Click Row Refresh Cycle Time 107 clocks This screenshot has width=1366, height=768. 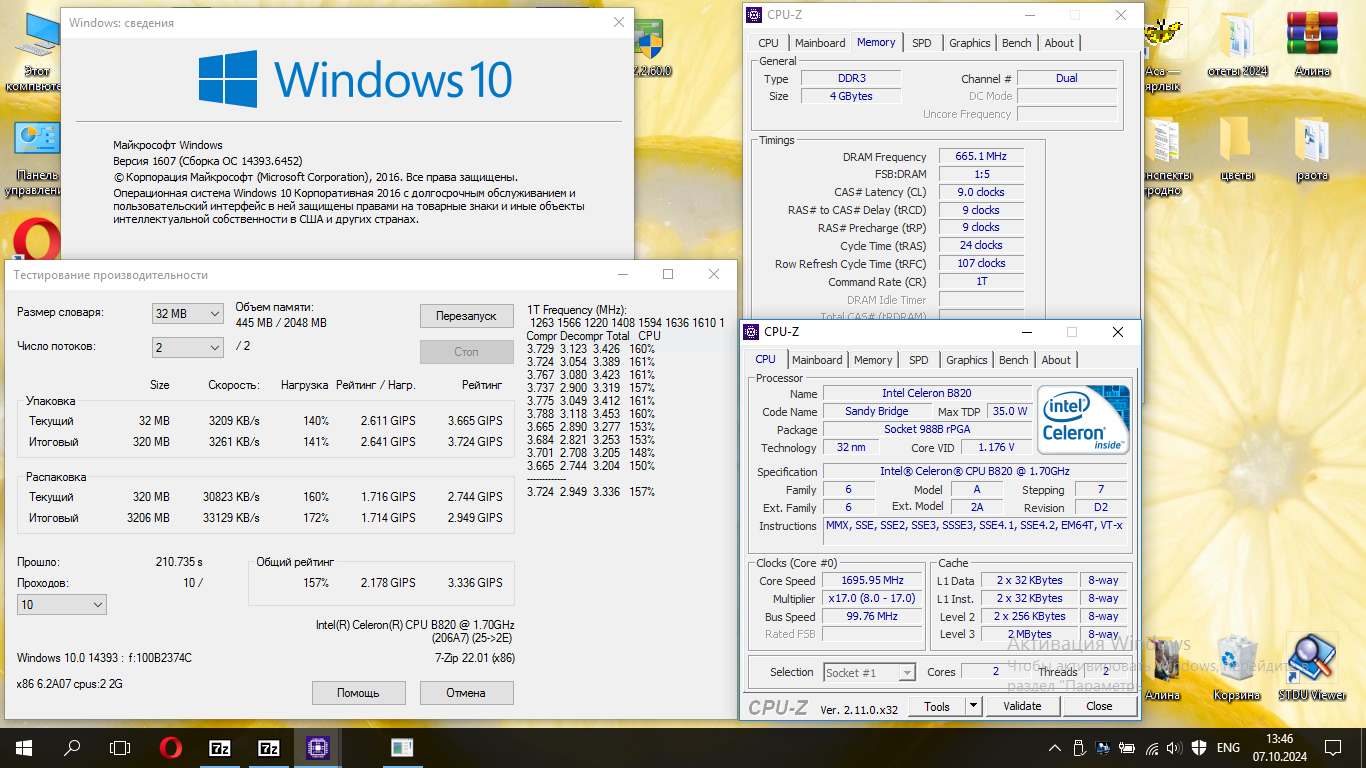[981, 264]
